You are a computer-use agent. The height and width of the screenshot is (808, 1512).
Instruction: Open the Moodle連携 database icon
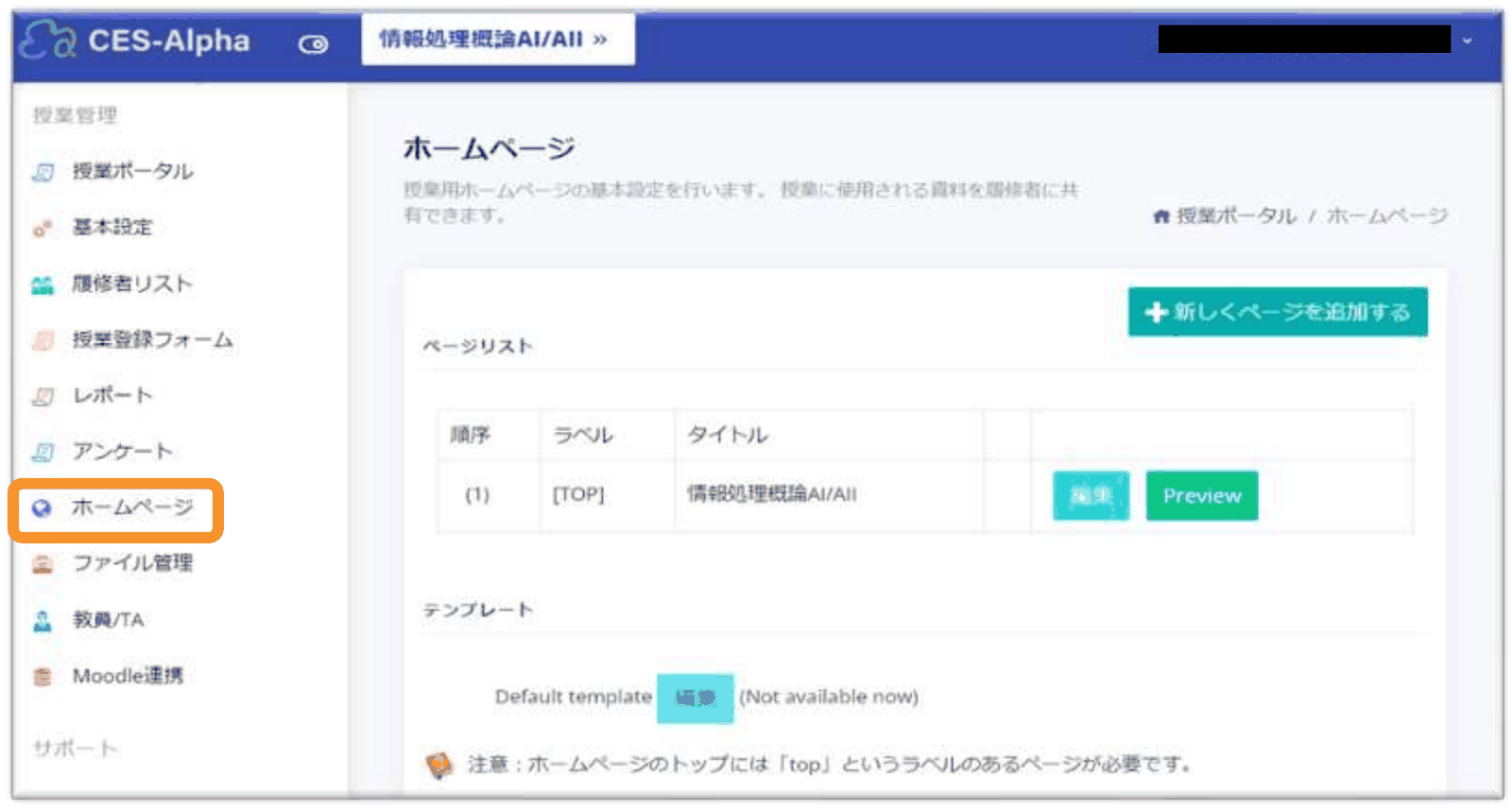click(x=43, y=677)
